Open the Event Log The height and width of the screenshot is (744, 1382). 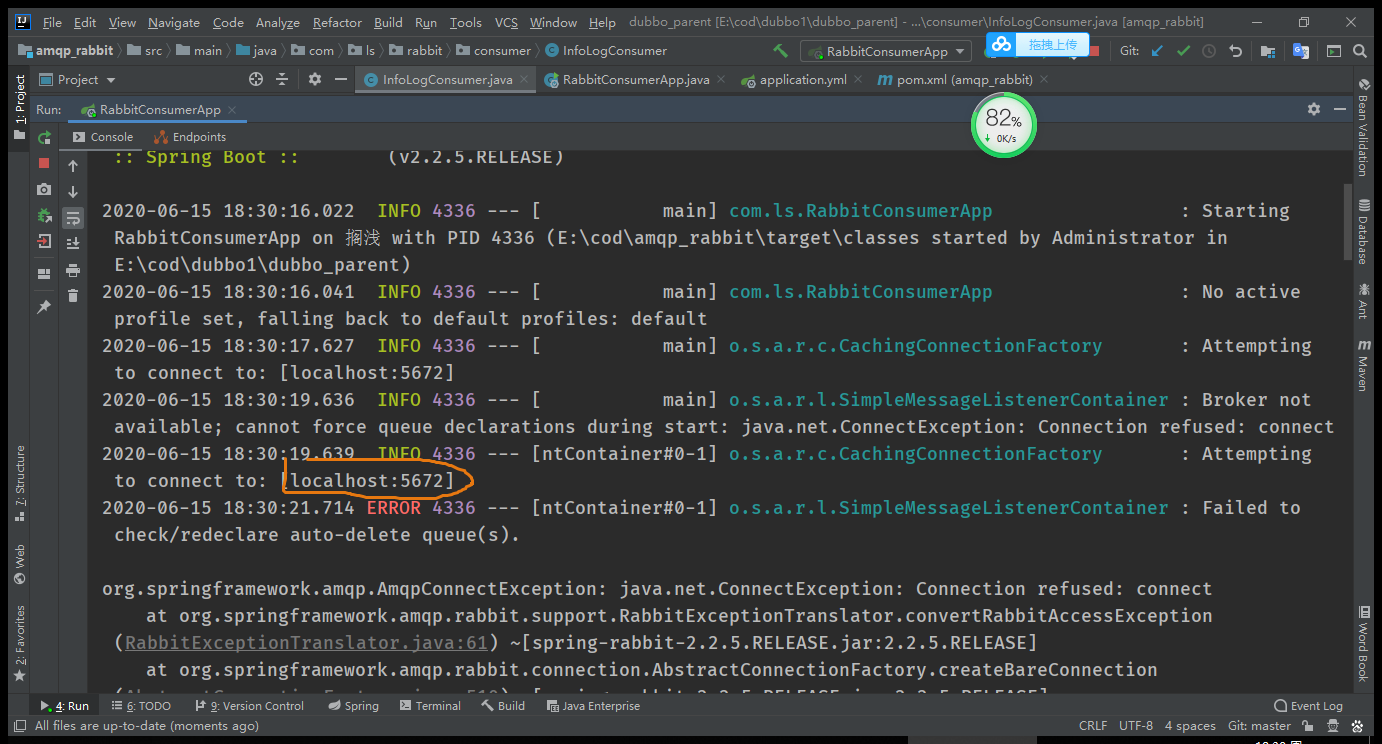1308,706
